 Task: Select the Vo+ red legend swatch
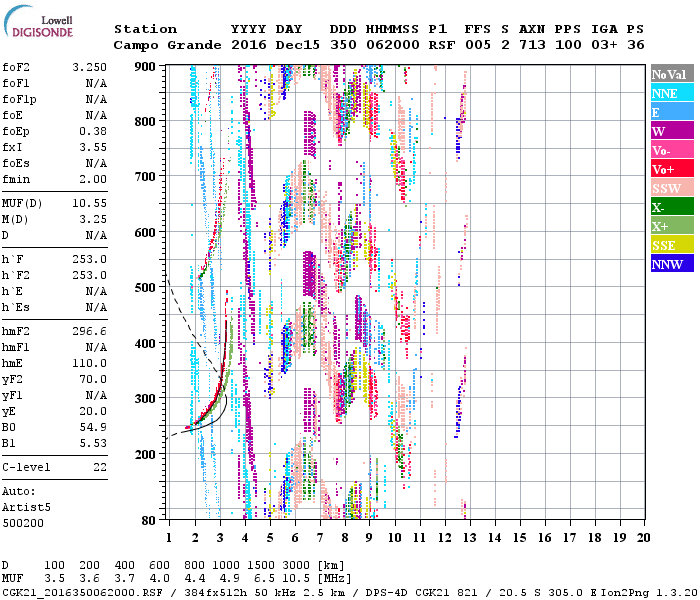coord(672,169)
